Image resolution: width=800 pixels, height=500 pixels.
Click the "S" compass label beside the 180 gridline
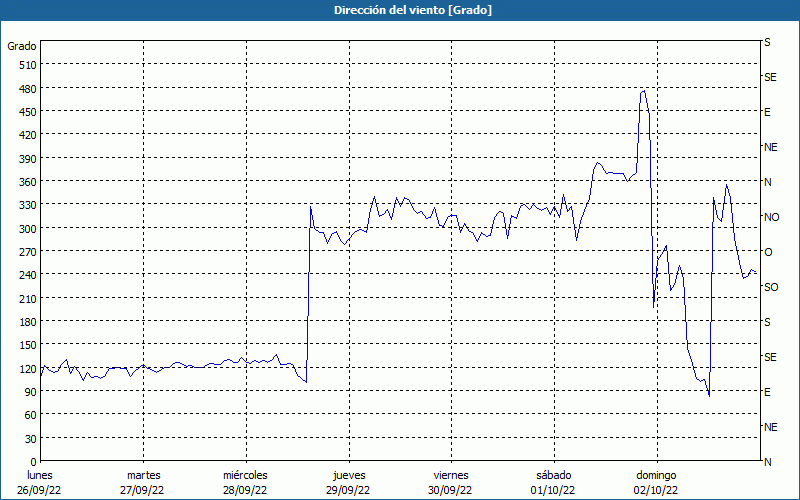[x=767, y=322]
